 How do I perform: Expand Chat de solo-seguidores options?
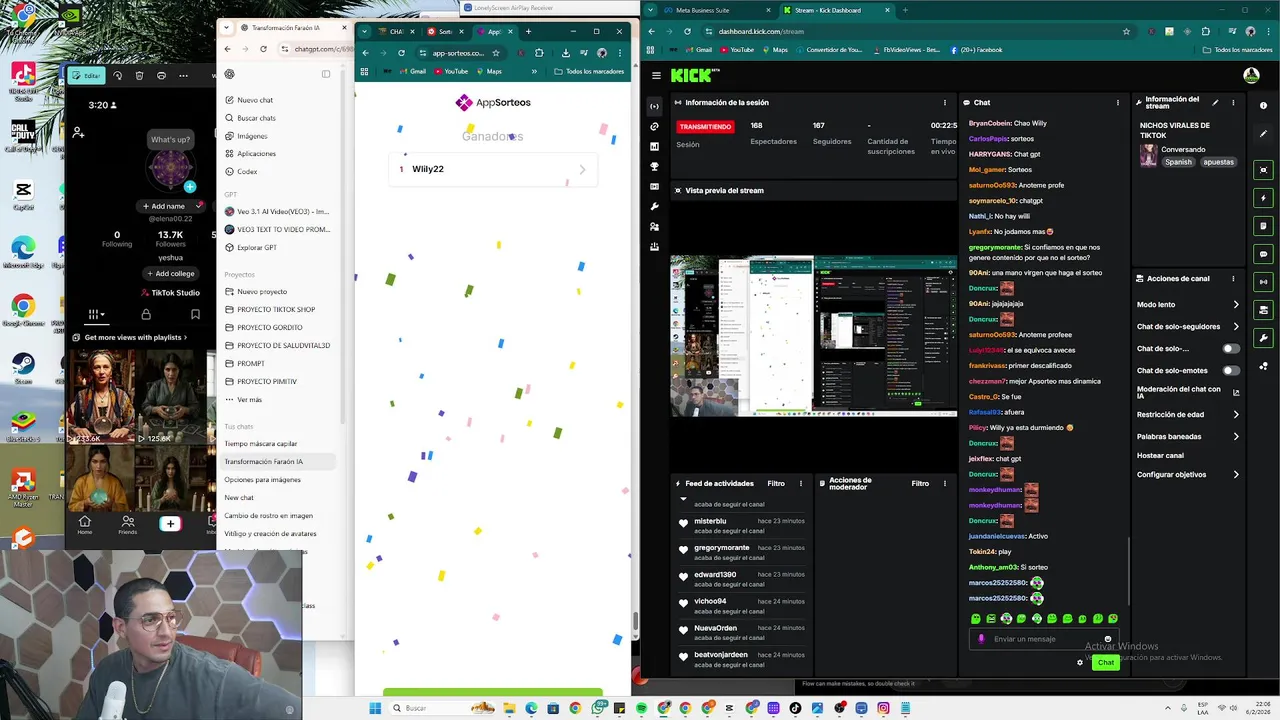(x=1236, y=327)
